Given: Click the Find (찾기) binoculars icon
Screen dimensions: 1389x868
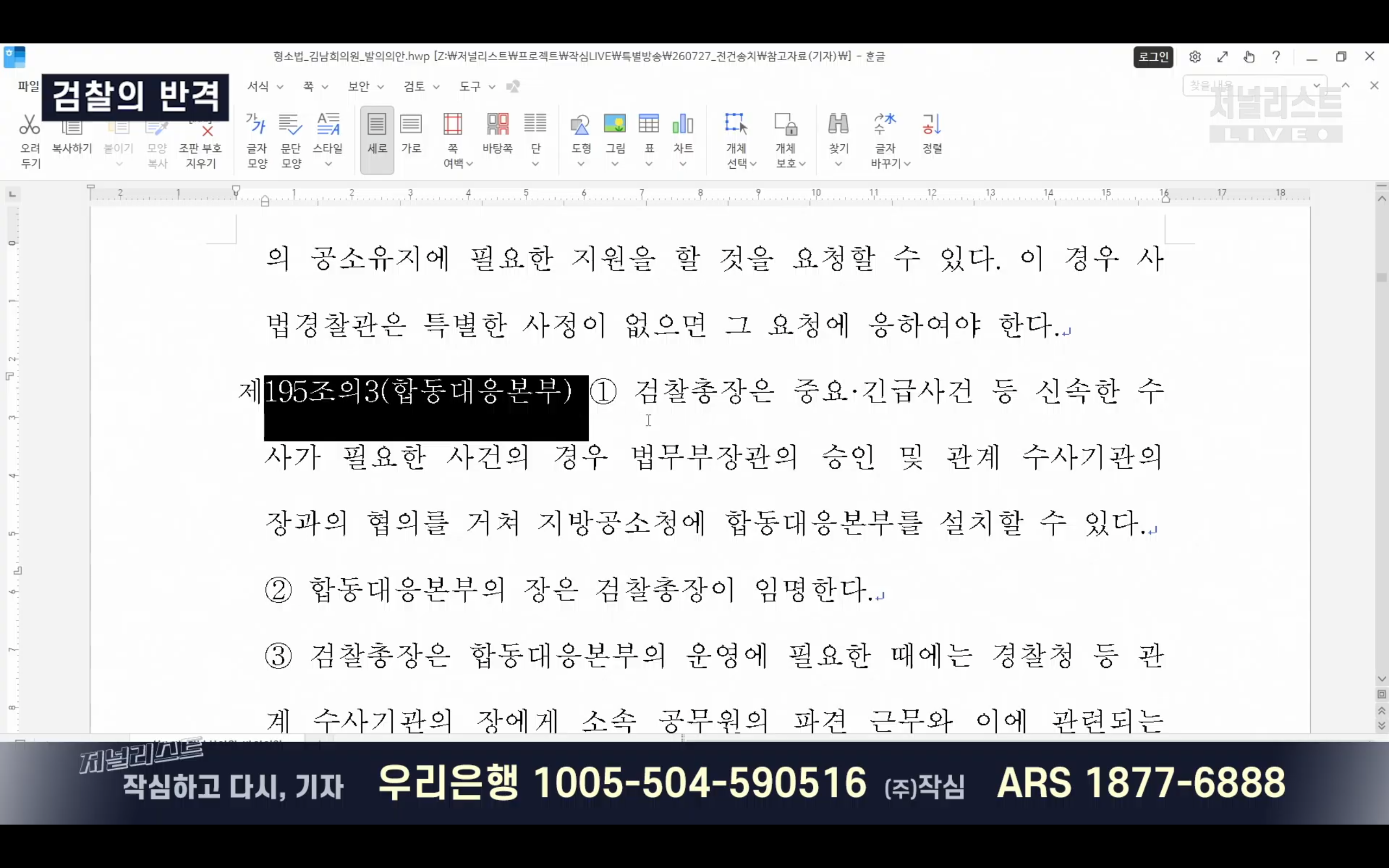Looking at the screenshot, I should 838,124.
